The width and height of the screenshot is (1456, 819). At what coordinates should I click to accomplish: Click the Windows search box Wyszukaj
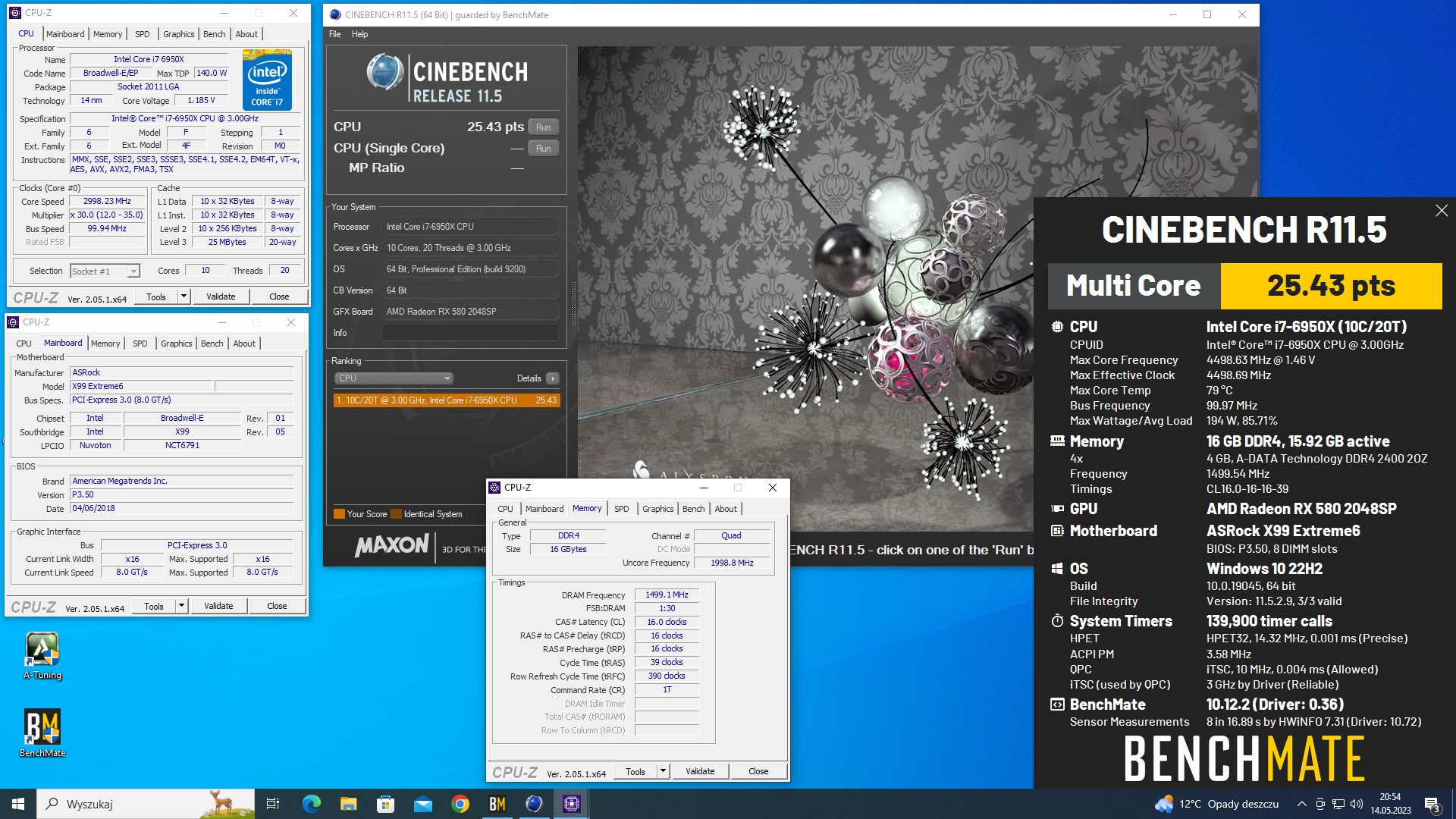(x=146, y=804)
